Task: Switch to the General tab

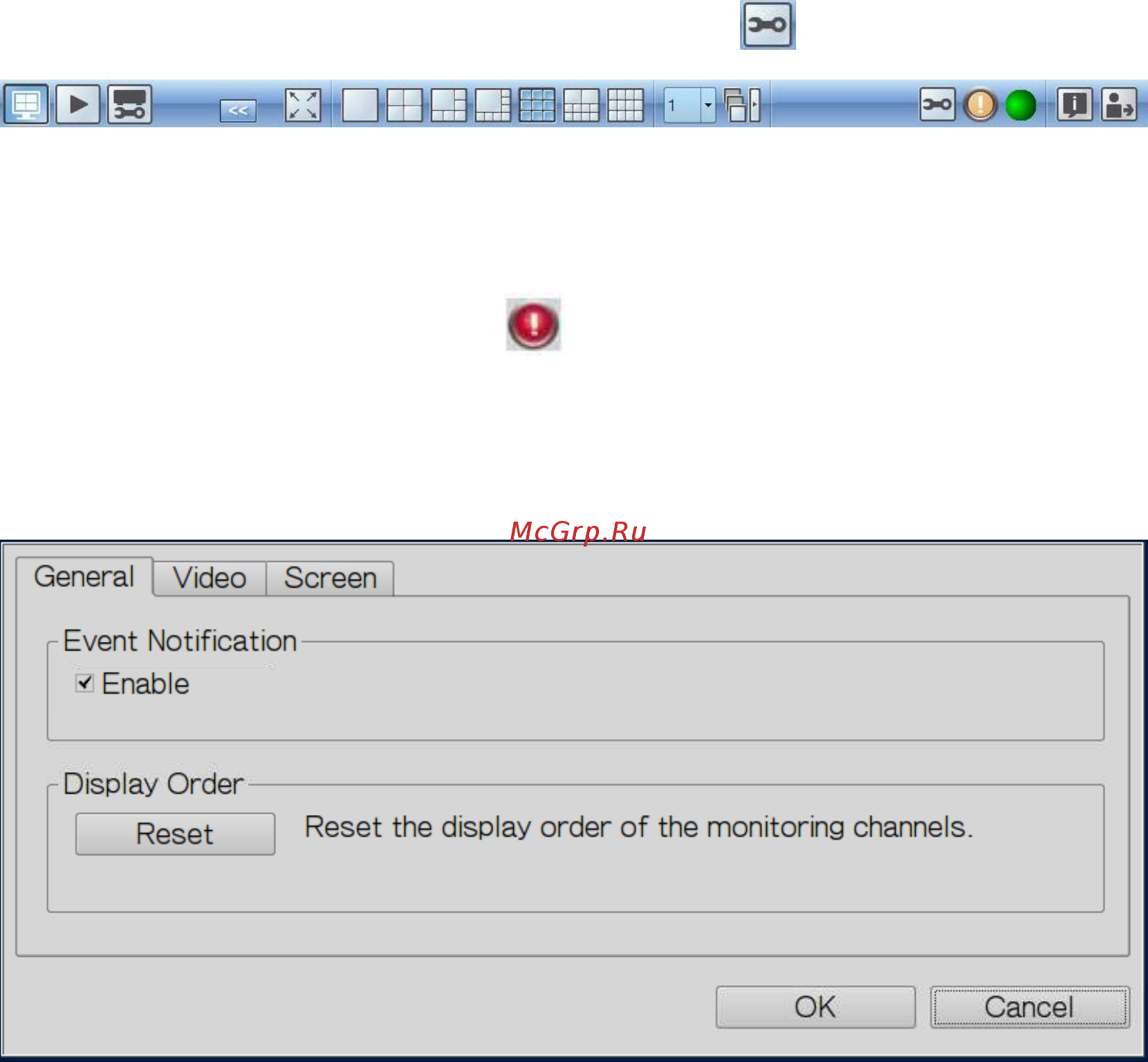Action: (84, 576)
